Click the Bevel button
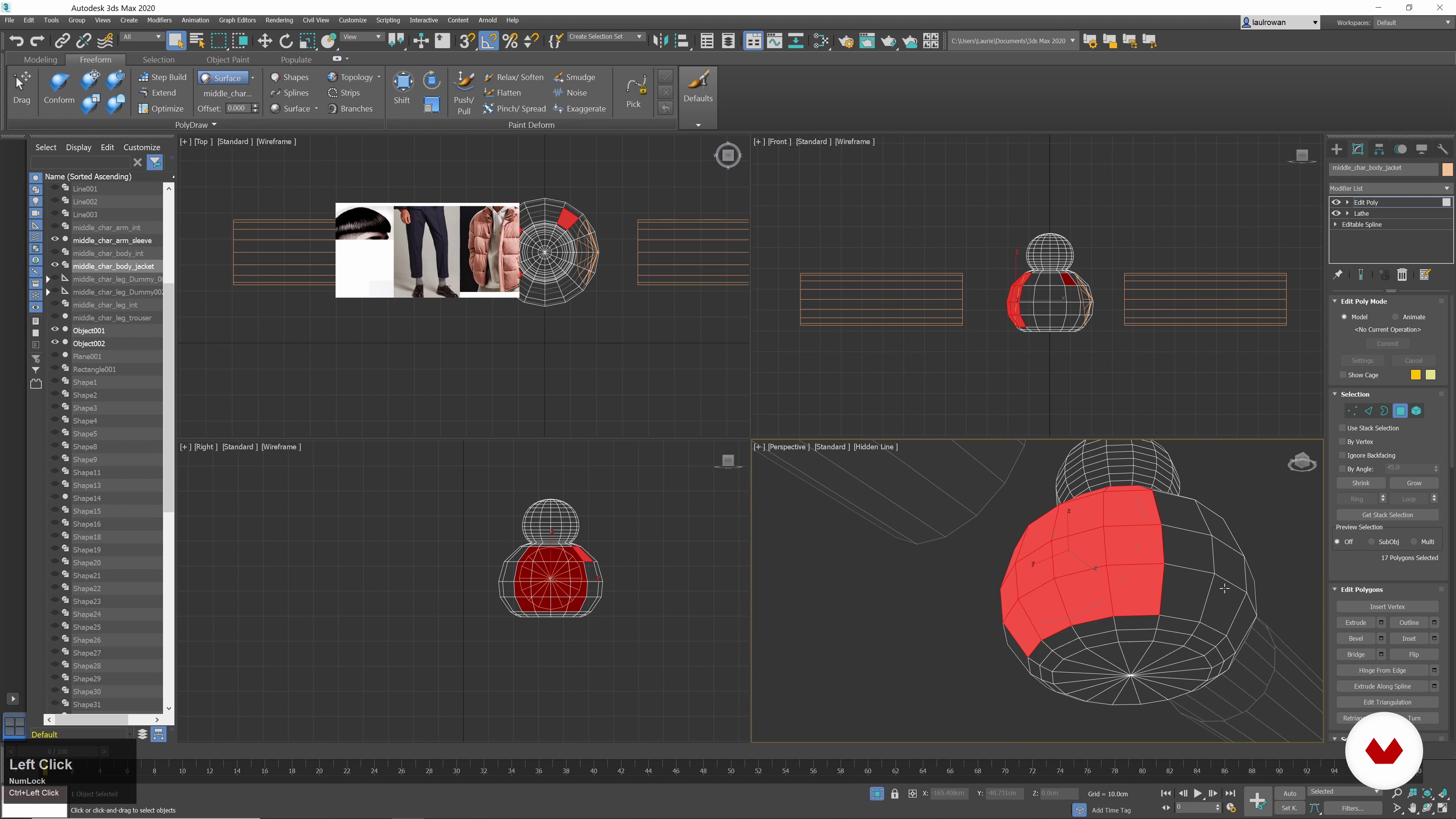The width and height of the screenshot is (1456, 819). click(1356, 638)
